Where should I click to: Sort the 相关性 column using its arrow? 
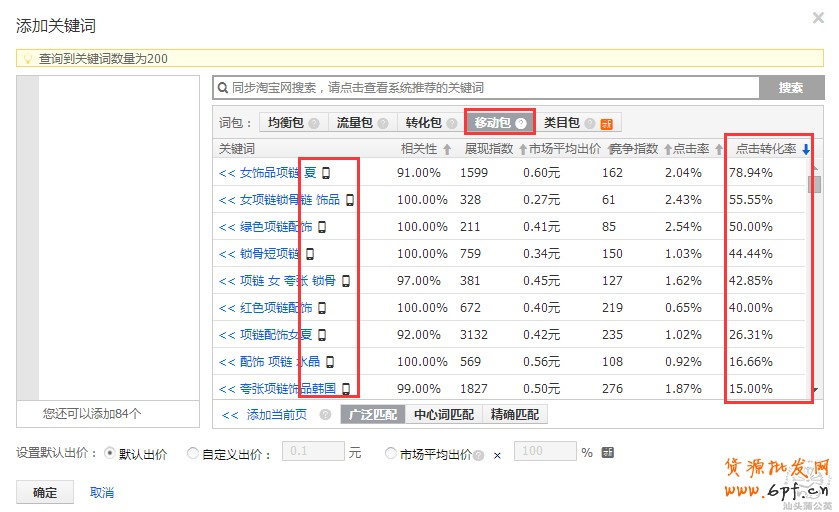(447, 150)
